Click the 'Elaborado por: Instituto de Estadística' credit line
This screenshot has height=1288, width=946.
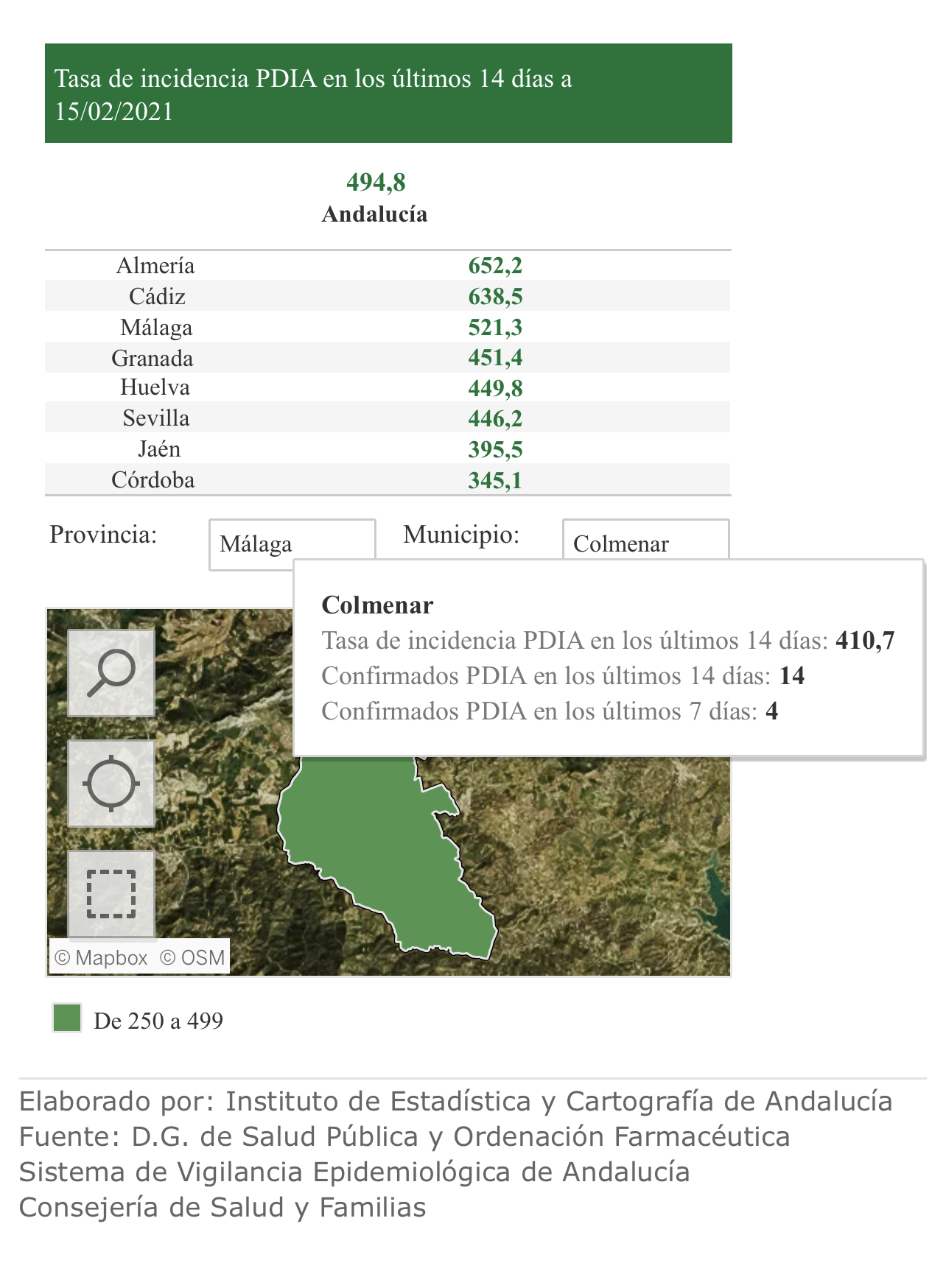[x=455, y=1102]
